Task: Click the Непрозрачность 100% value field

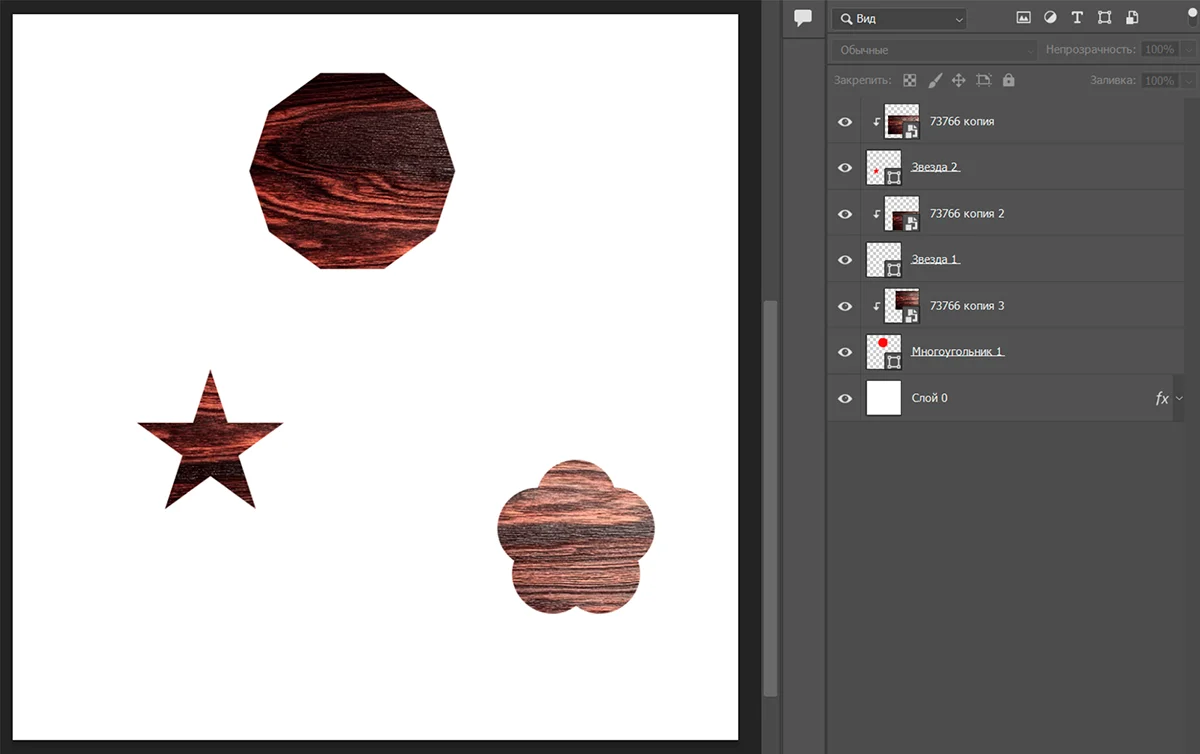Action: [1159, 49]
